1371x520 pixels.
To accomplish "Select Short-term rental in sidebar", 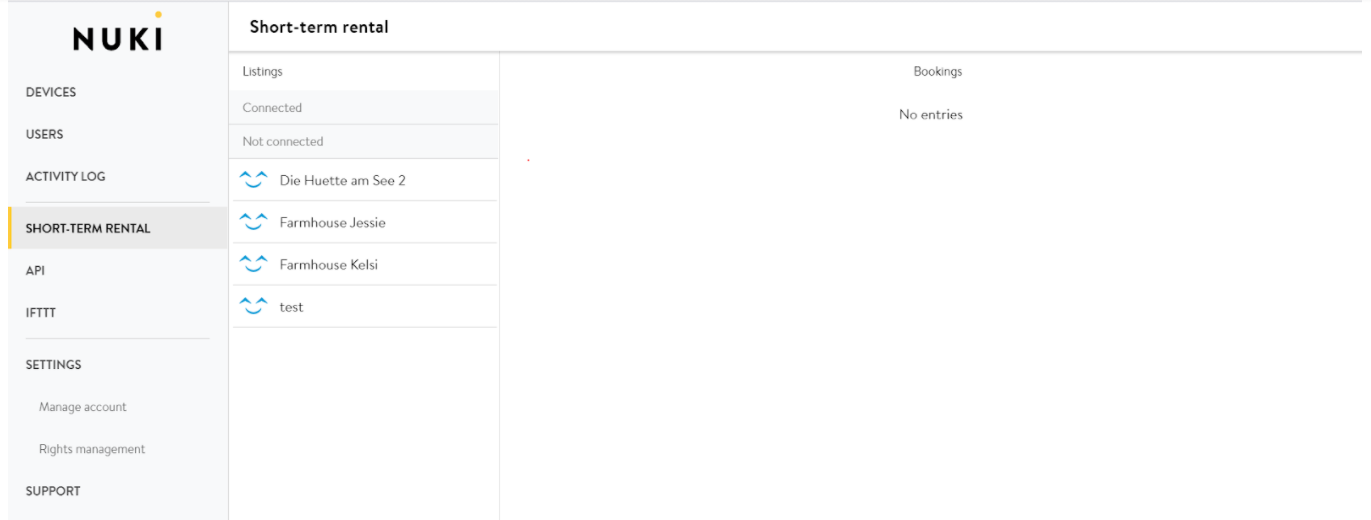I will (x=88, y=228).
